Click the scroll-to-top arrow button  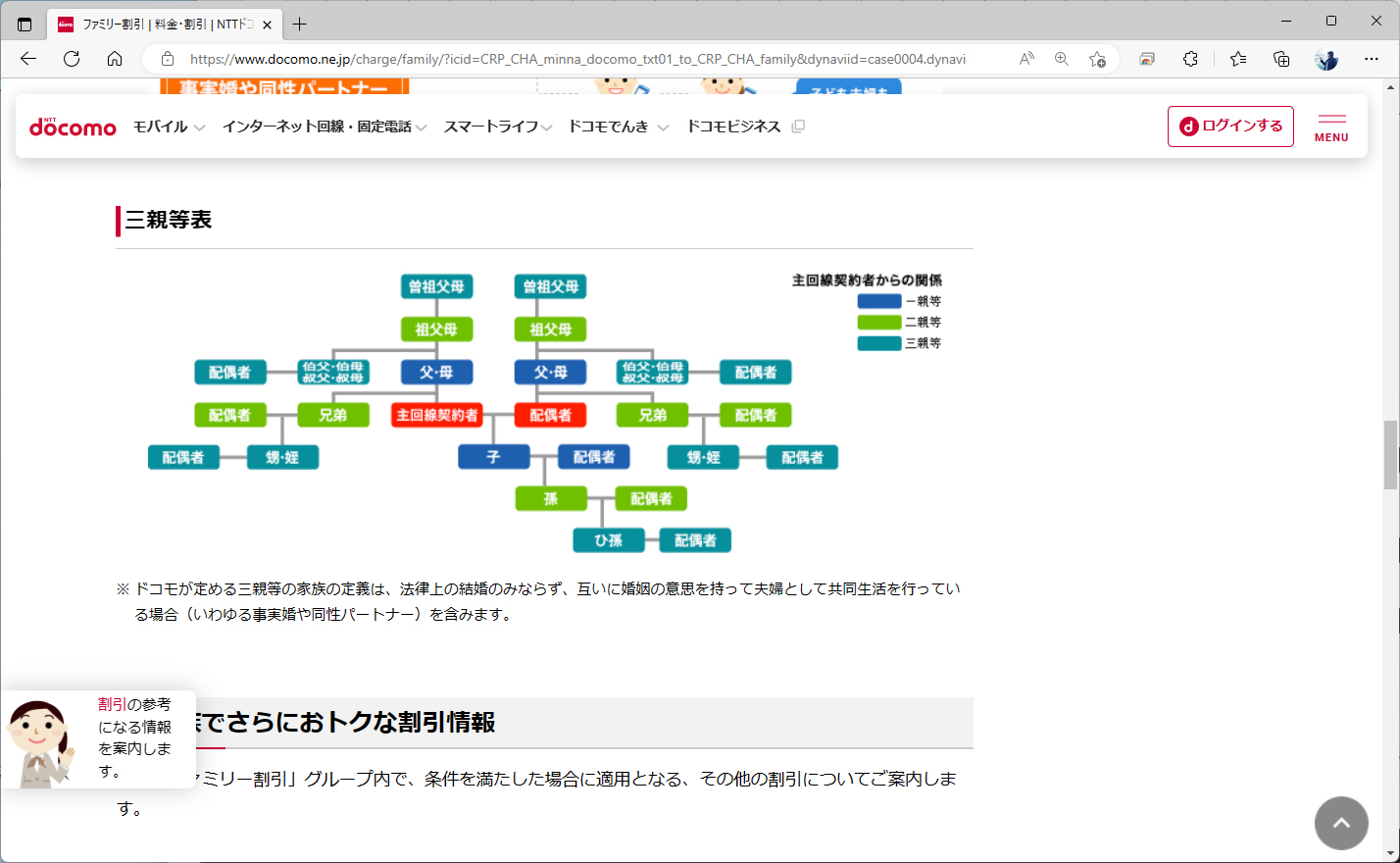click(x=1341, y=823)
